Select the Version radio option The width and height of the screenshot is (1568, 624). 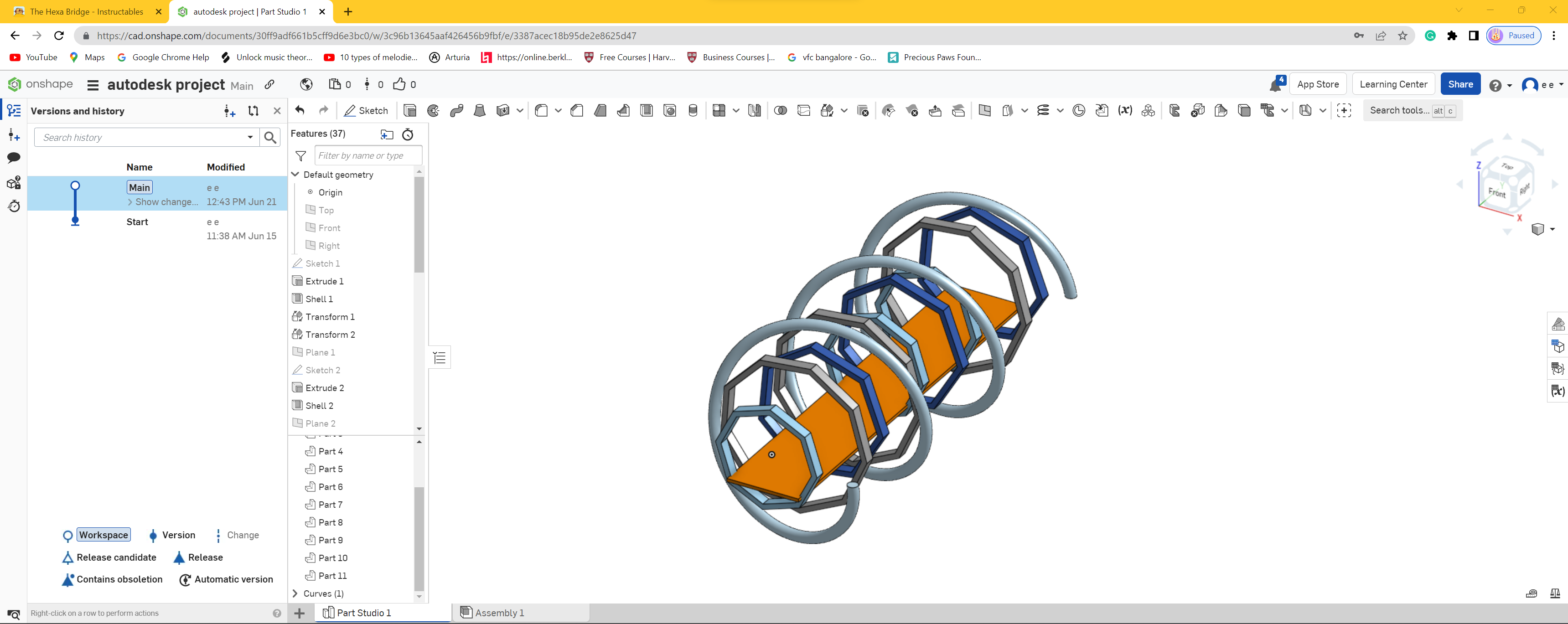coord(178,535)
